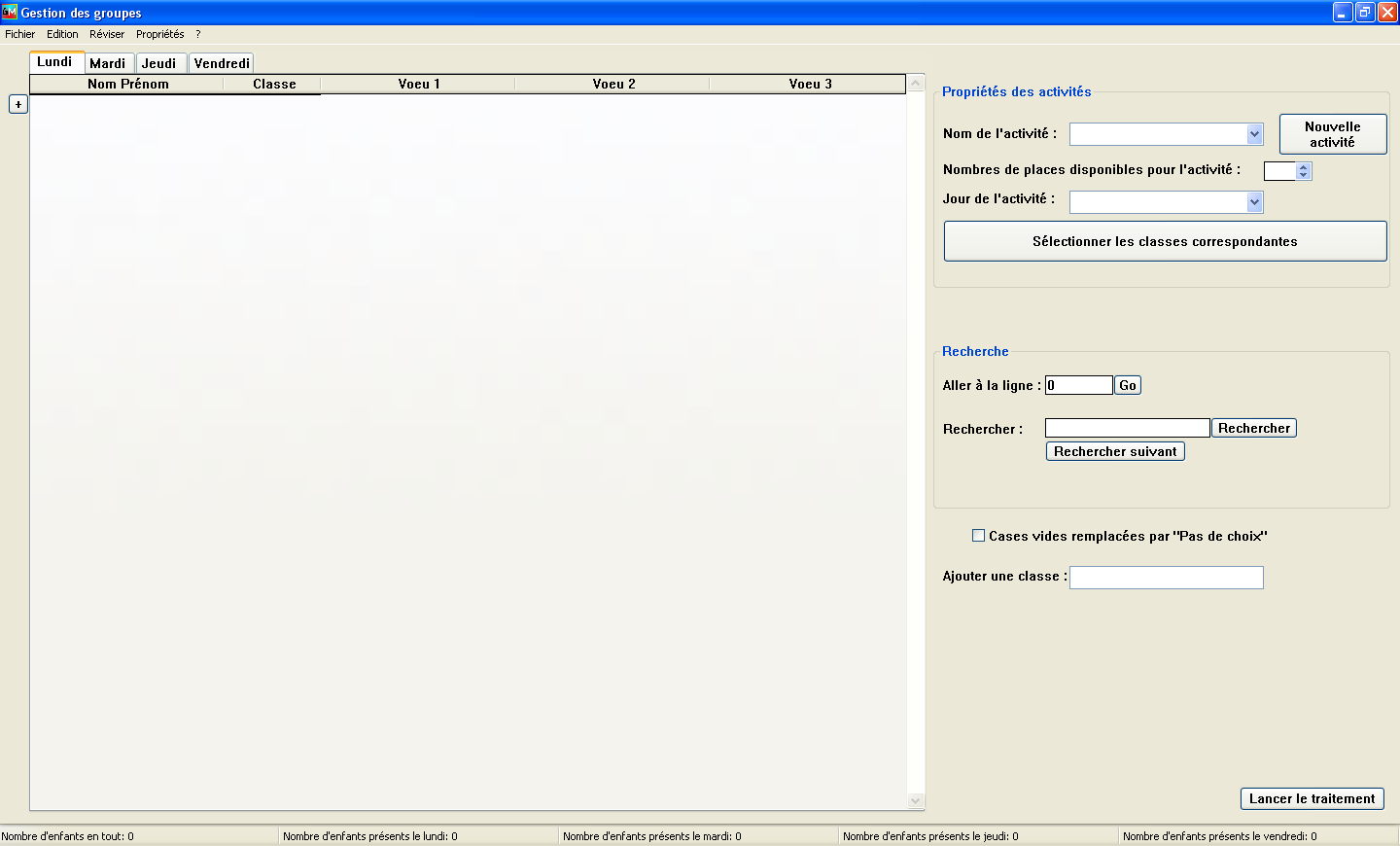Click the scrollbar down arrow
Image resolution: width=1400 pixels, height=846 pixels.
pos(915,798)
